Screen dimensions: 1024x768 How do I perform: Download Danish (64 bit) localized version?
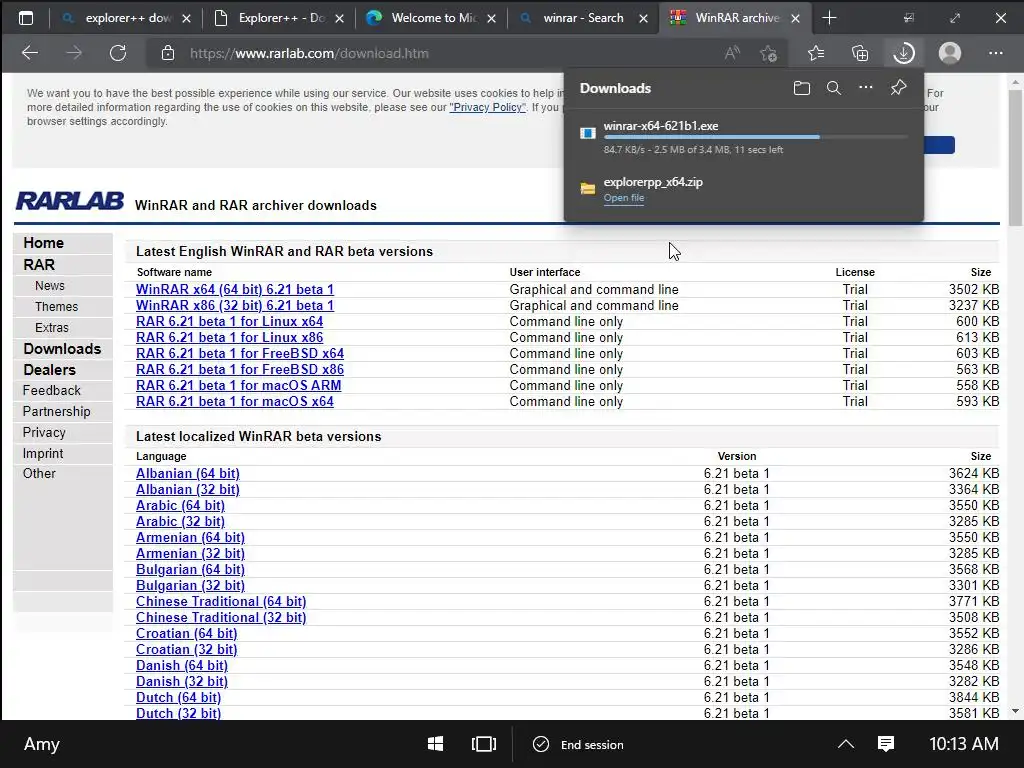click(182, 665)
